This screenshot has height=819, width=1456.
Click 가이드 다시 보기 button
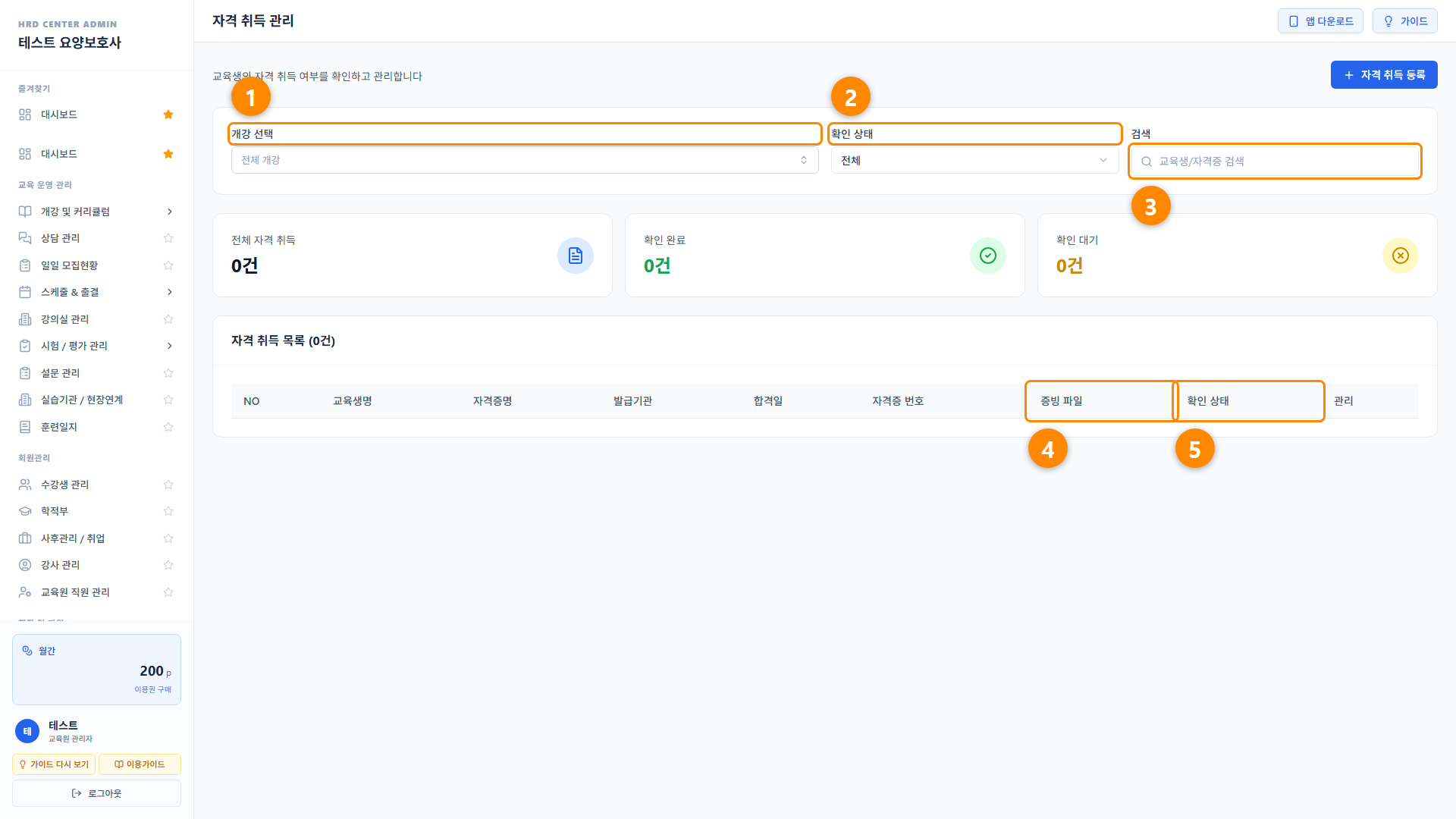(x=54, y=764)
